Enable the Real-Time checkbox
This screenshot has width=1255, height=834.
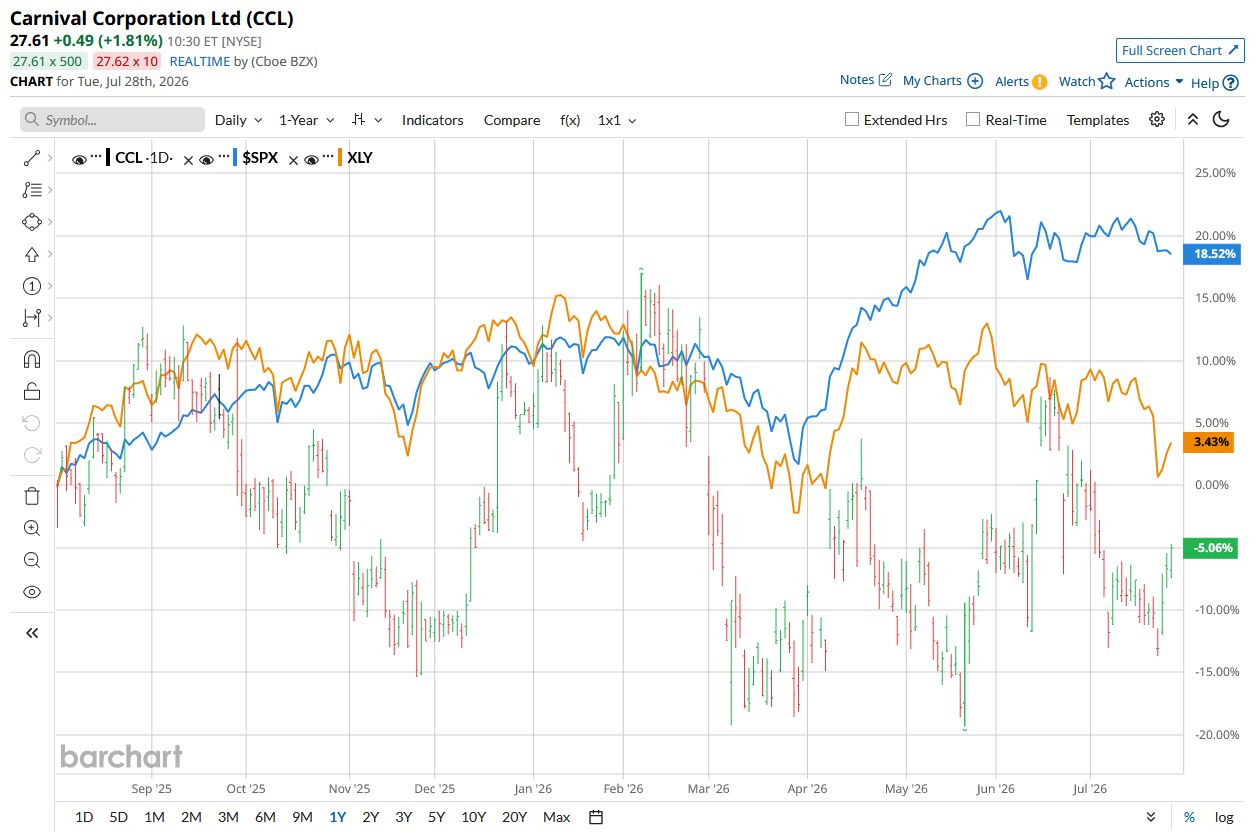973,119
